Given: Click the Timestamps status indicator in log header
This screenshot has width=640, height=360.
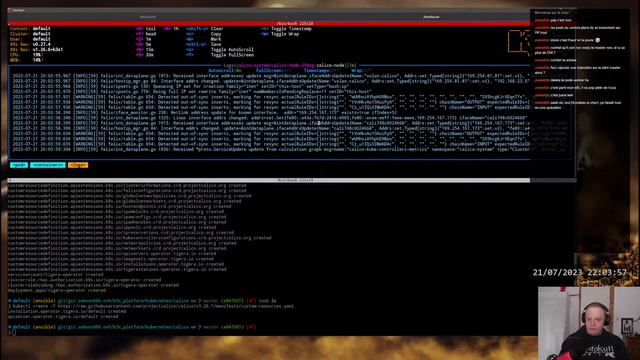Looking at the screenshot, I should [x=321, y=70].
